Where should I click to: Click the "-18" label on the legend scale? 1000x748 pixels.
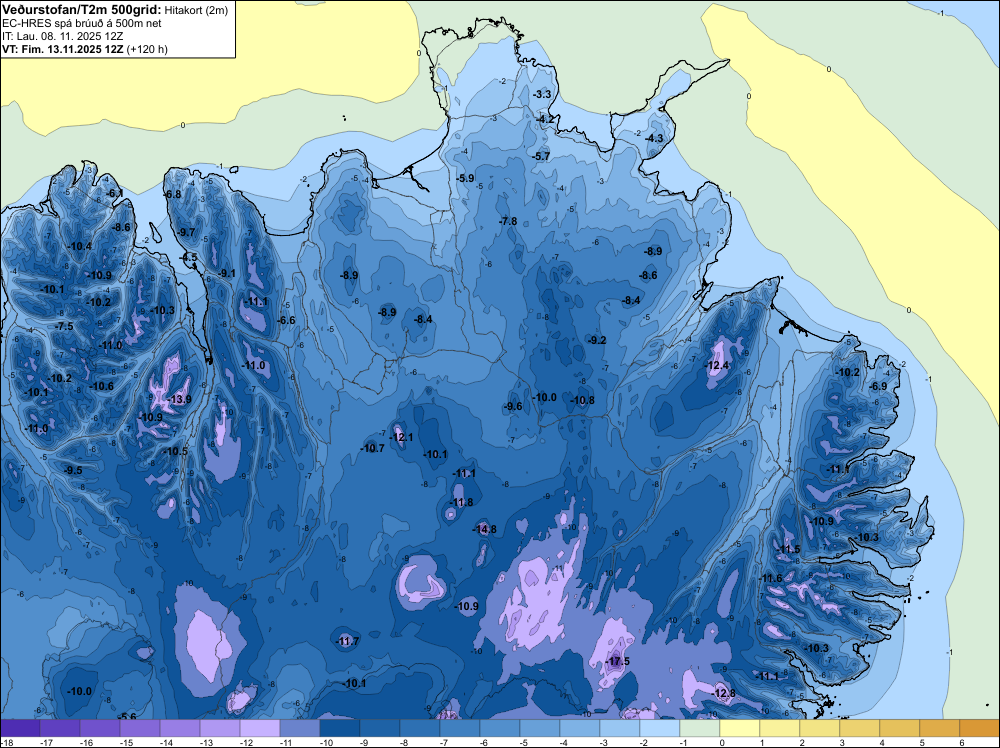(x=6, y=743)
